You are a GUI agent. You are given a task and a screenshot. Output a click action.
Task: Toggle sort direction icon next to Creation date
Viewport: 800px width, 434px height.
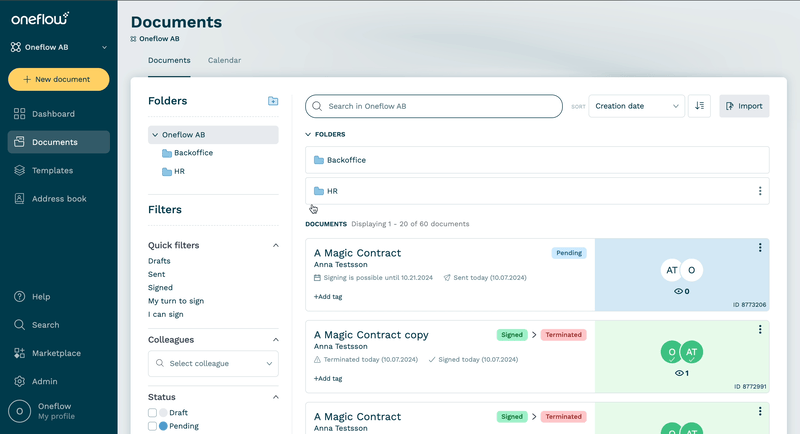pyautogui.click(x=699, y=106)
